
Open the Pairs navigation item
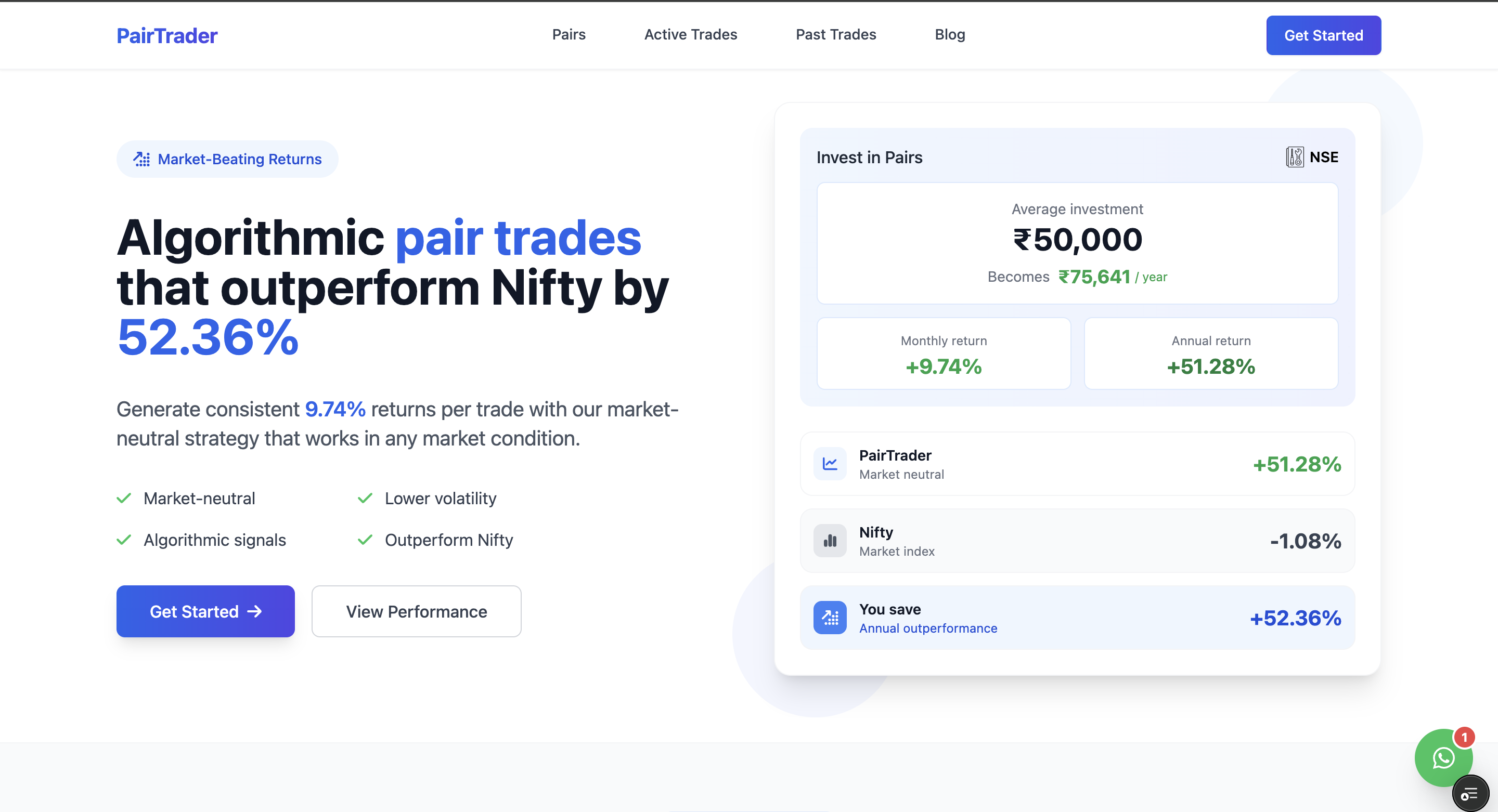point(568,34)
